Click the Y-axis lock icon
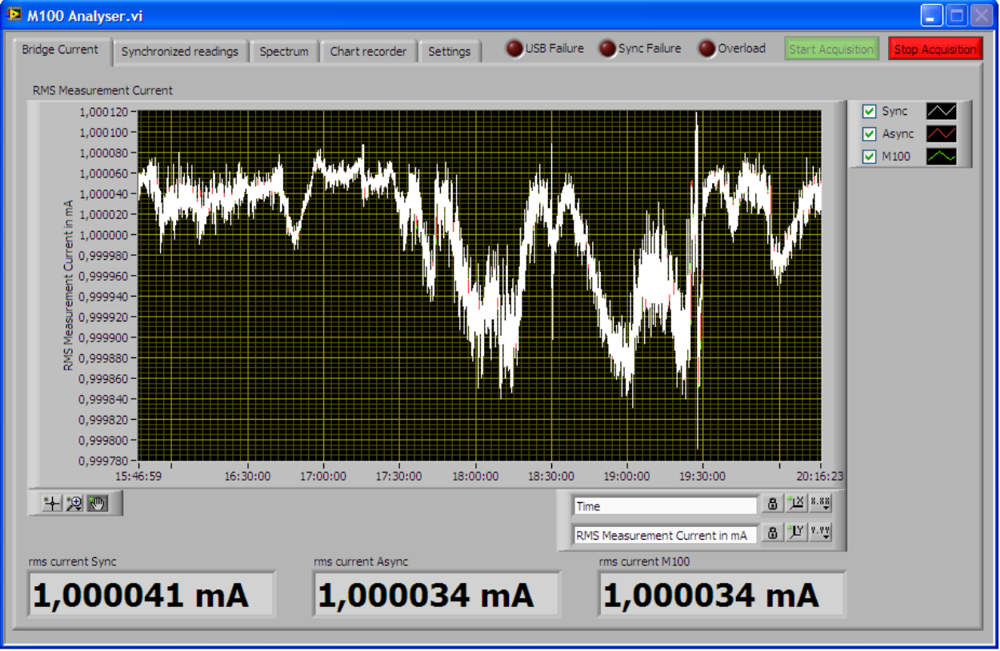This screenshot has height=651, width=1000. [x=772, y=533]
